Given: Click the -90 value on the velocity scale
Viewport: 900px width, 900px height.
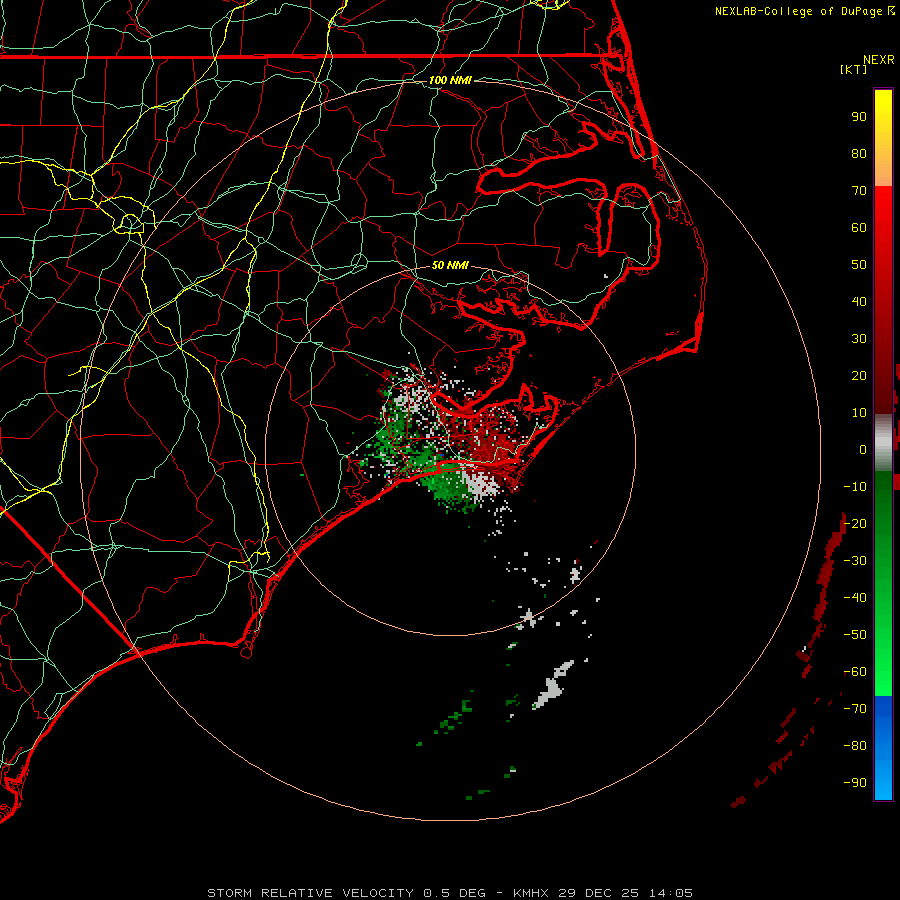Looking at the screenshot, I should (x=855, y=783).
